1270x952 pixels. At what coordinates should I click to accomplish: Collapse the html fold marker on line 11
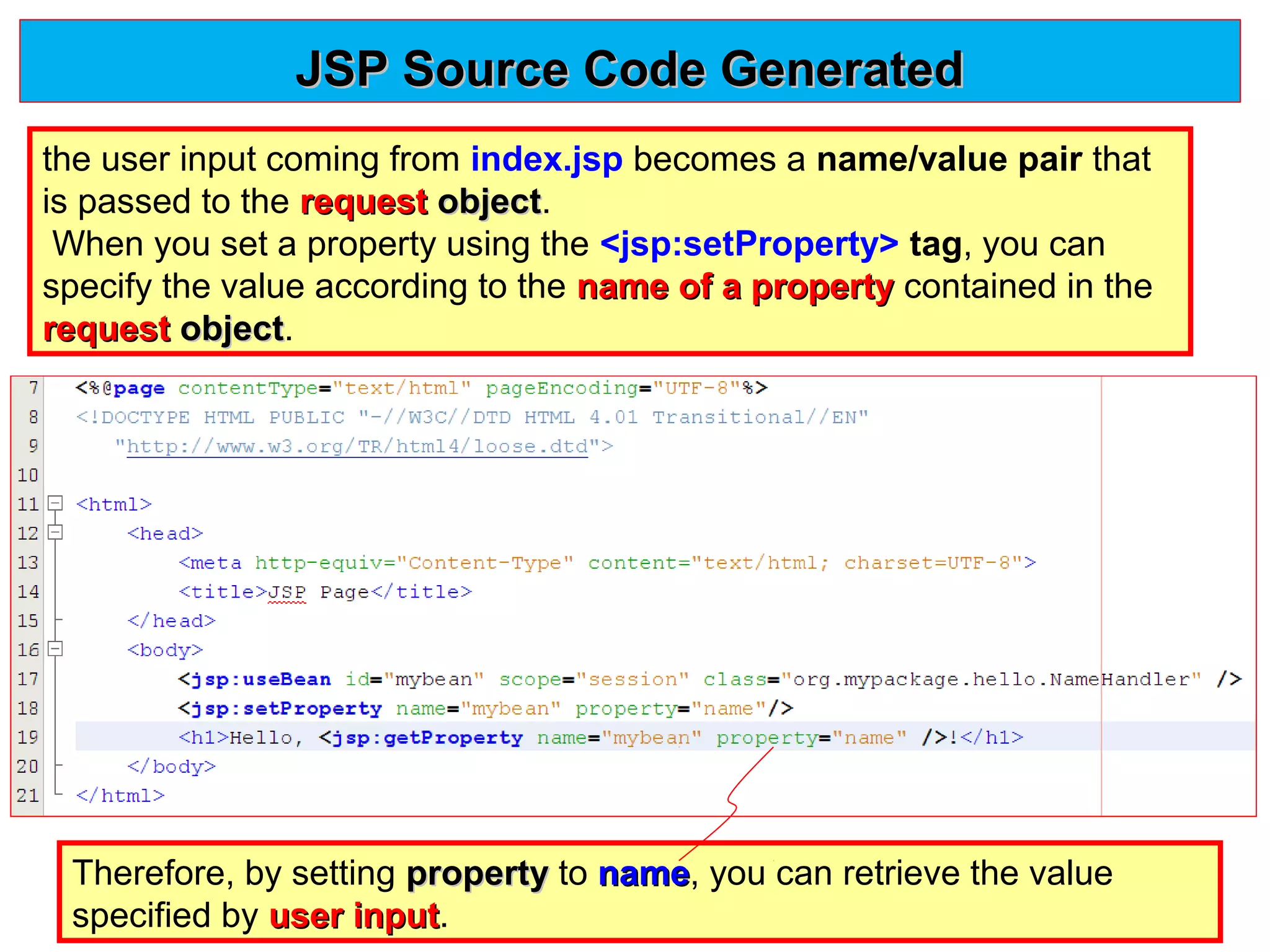click(56, 503)
